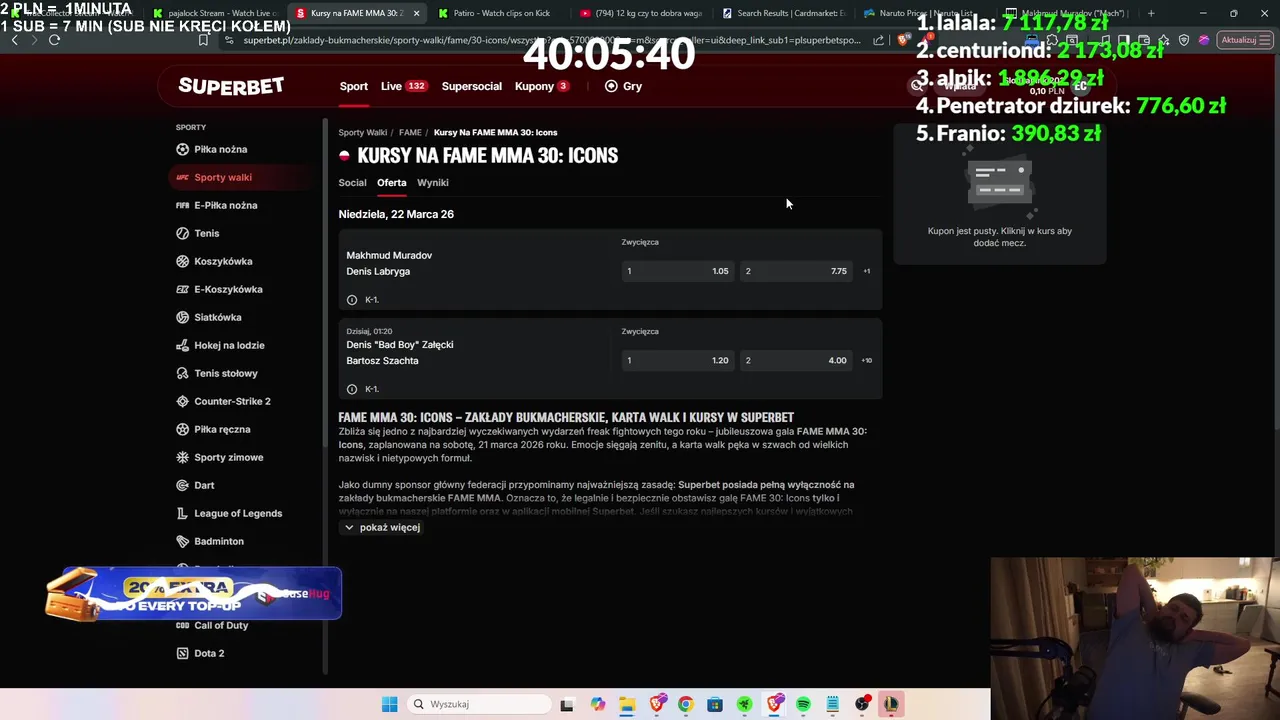Expand the +10 markets for Załęcki match

pyautogui.click(x=867, y=360)
